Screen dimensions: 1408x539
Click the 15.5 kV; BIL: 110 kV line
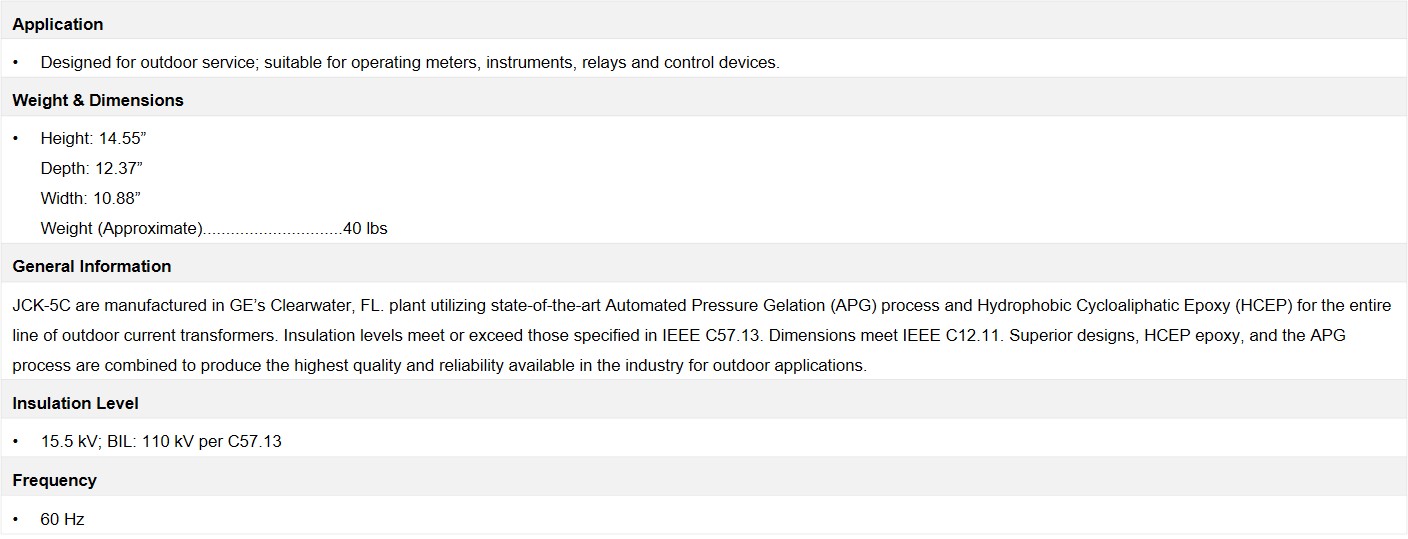tap(161, 441)
